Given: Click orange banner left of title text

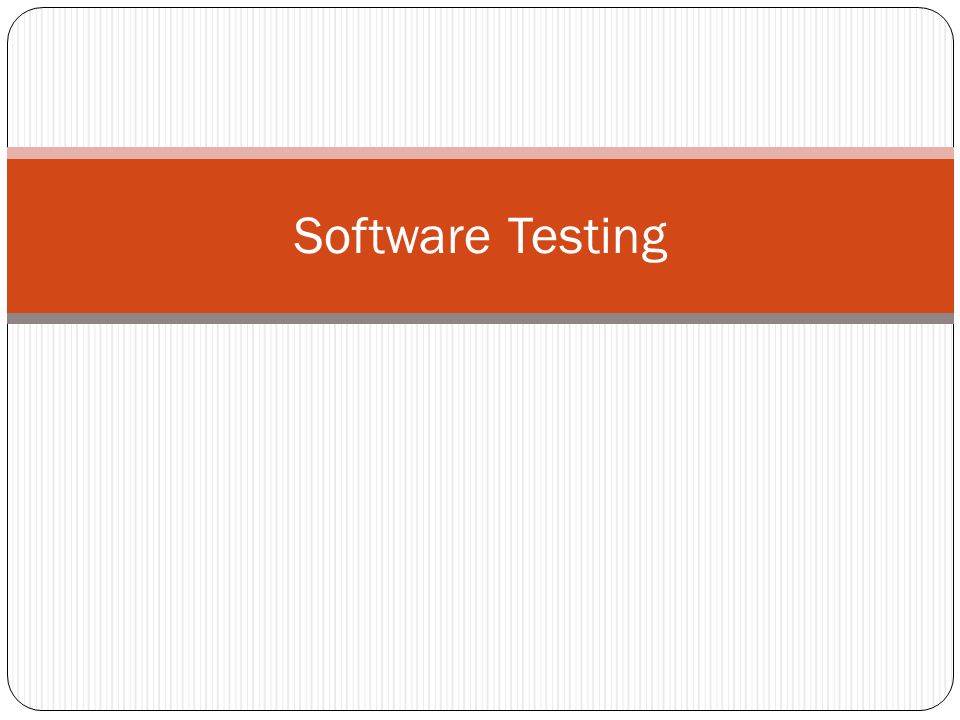Looking at the screenshot, I should 150,236.
